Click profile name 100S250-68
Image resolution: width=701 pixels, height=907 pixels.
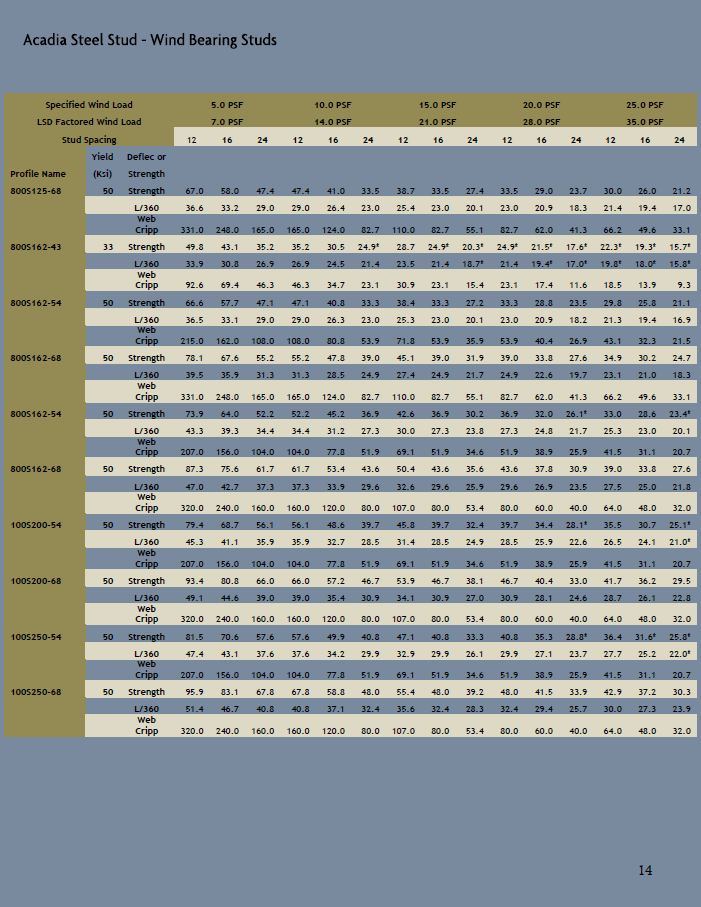(x=36, y=692)
